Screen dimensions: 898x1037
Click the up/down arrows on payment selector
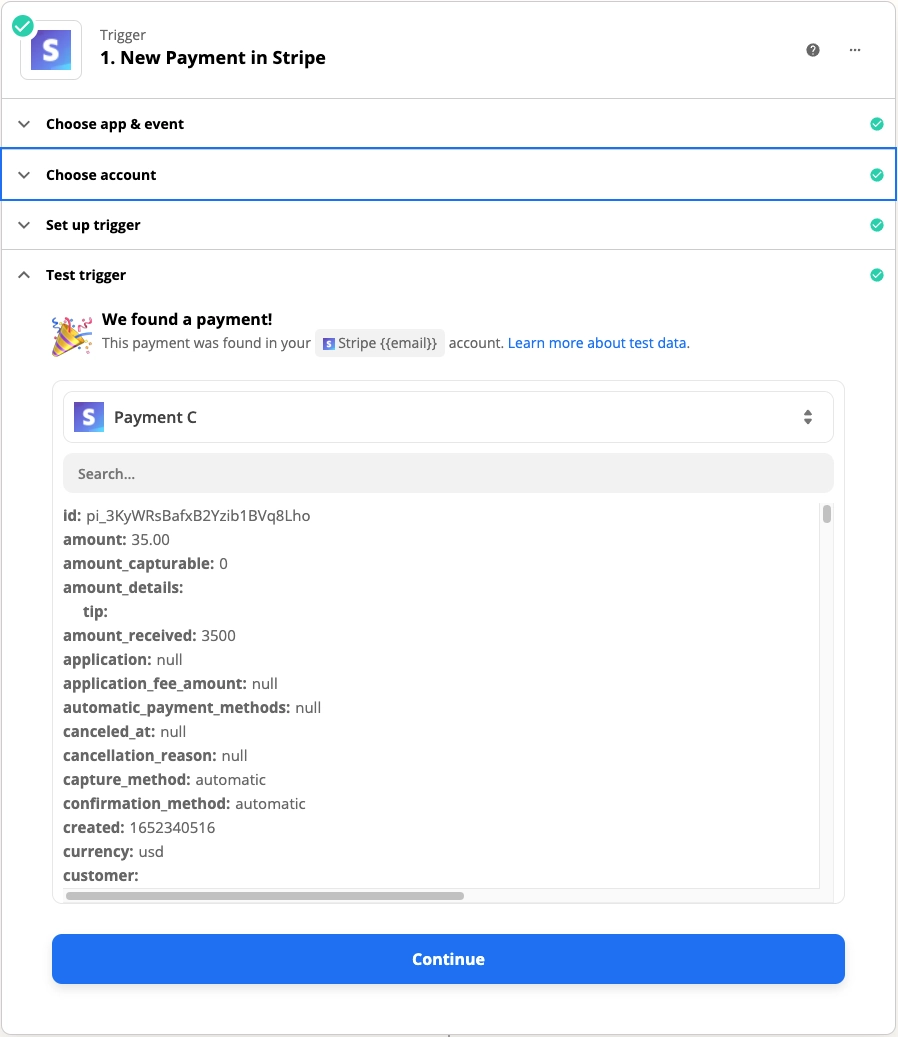click(x=807, y=417)
